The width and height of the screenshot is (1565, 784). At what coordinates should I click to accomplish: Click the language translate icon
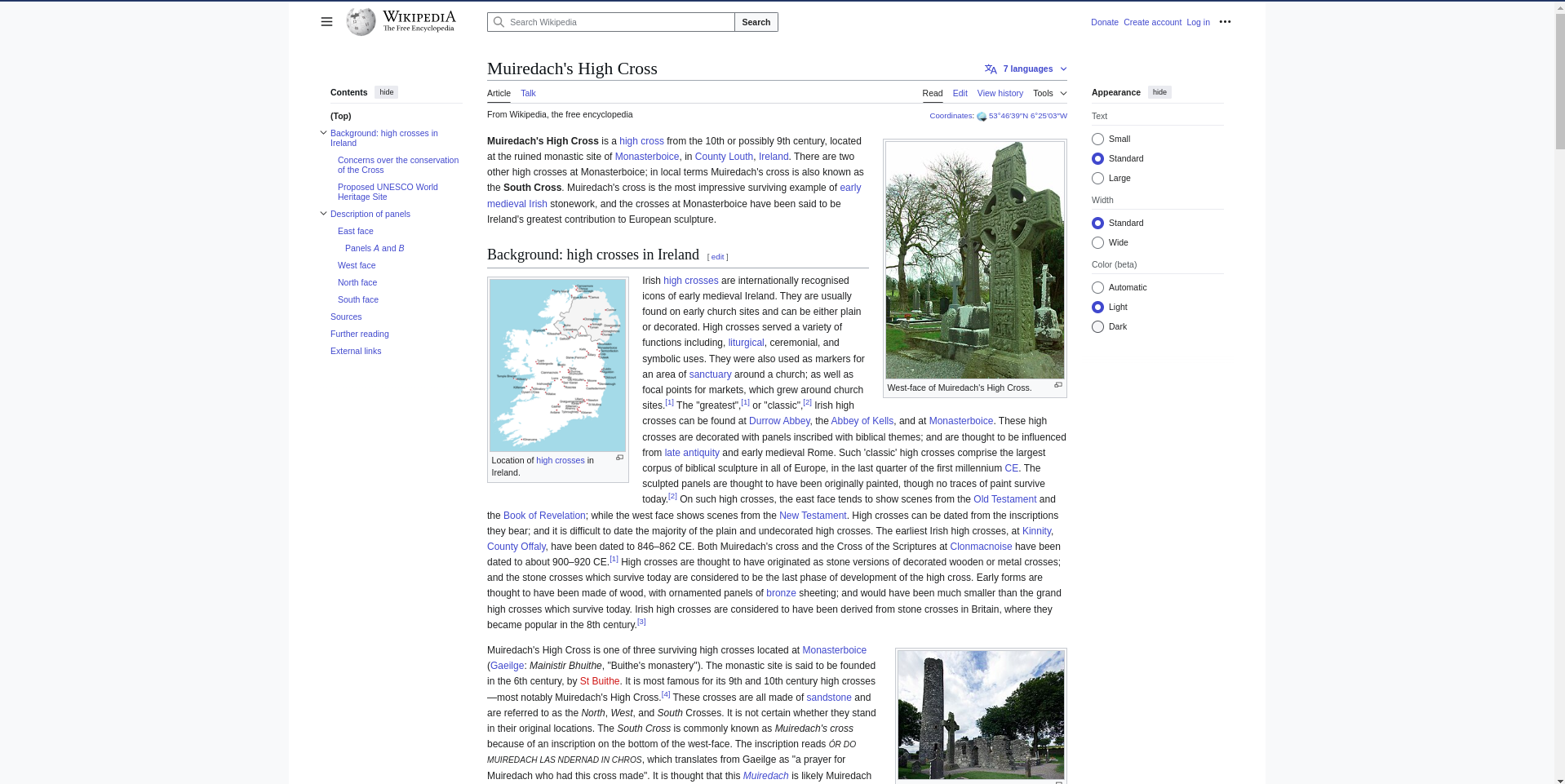pos(991,69)
